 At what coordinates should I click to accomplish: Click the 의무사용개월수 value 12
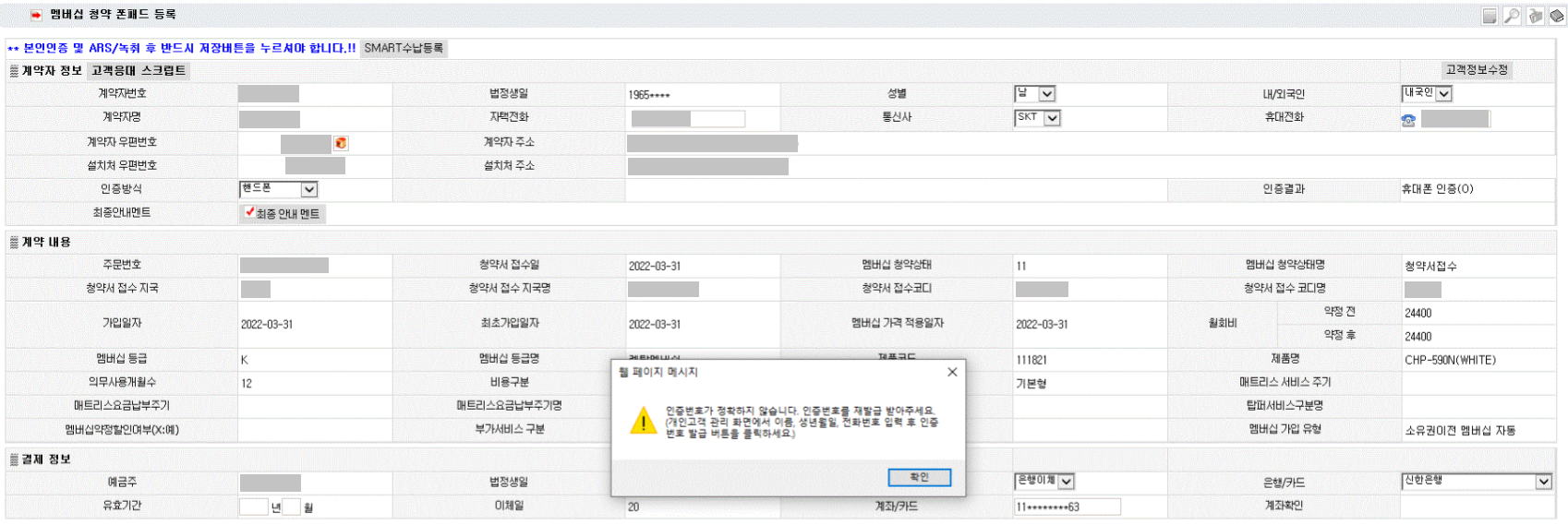247,384
